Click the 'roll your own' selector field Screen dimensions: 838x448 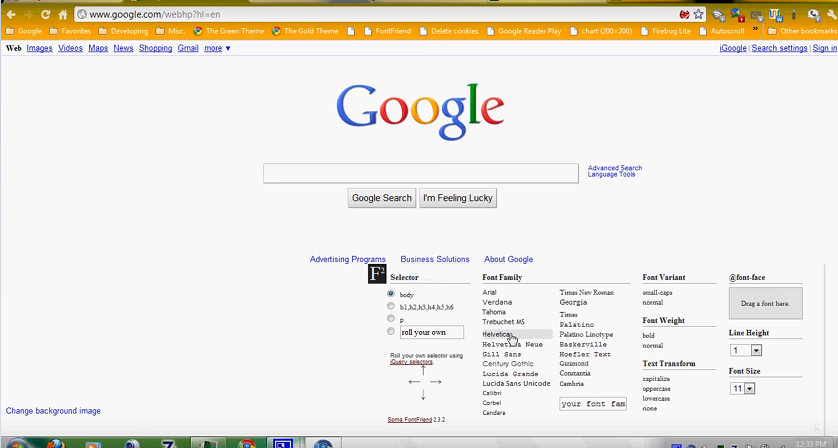tap(431, 332)
